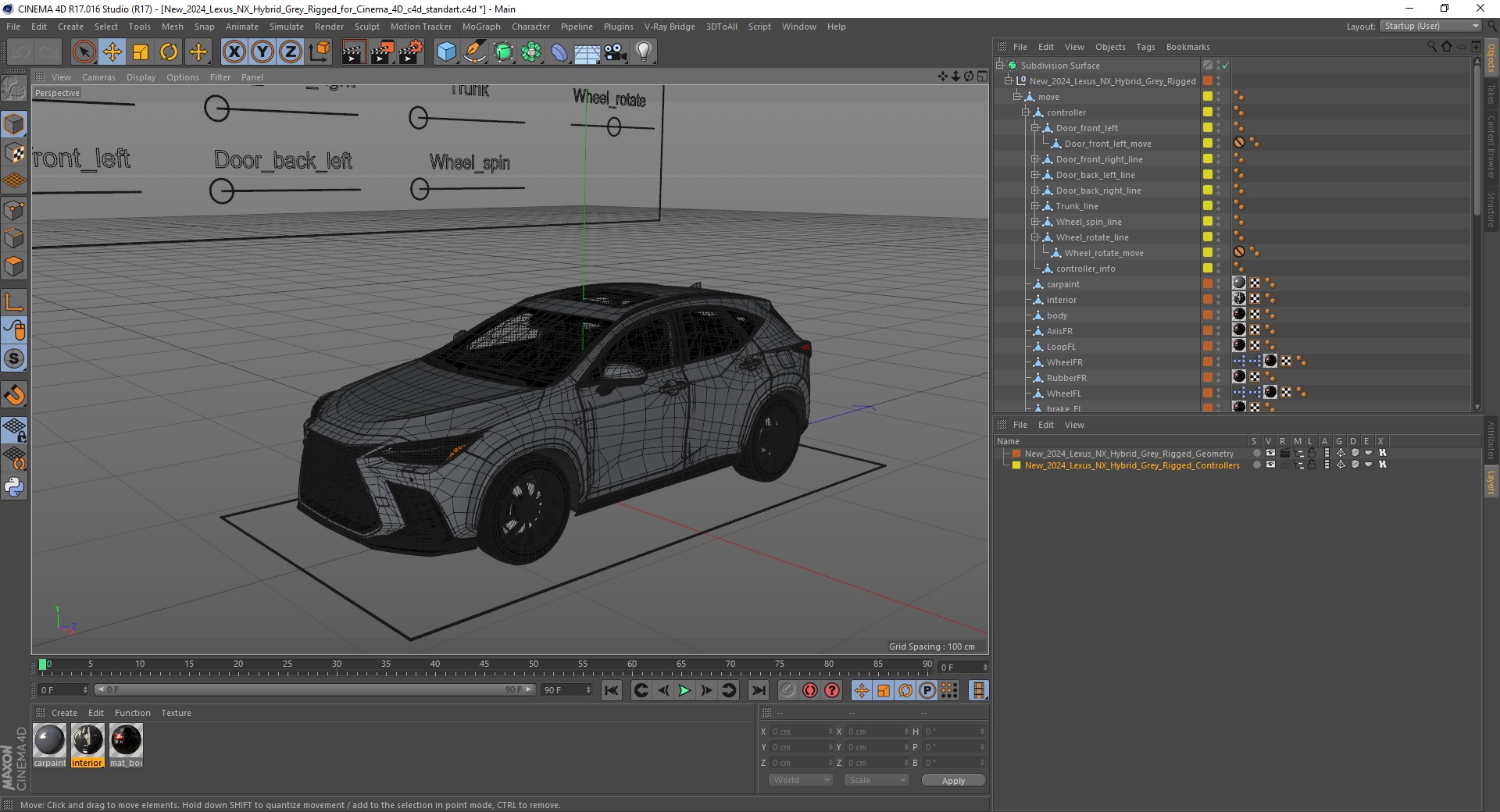The width and height of the screenshot is (1500, 812).
Task: Toggle solo for Geometry layer
Action: click(x=1256, y=453)
